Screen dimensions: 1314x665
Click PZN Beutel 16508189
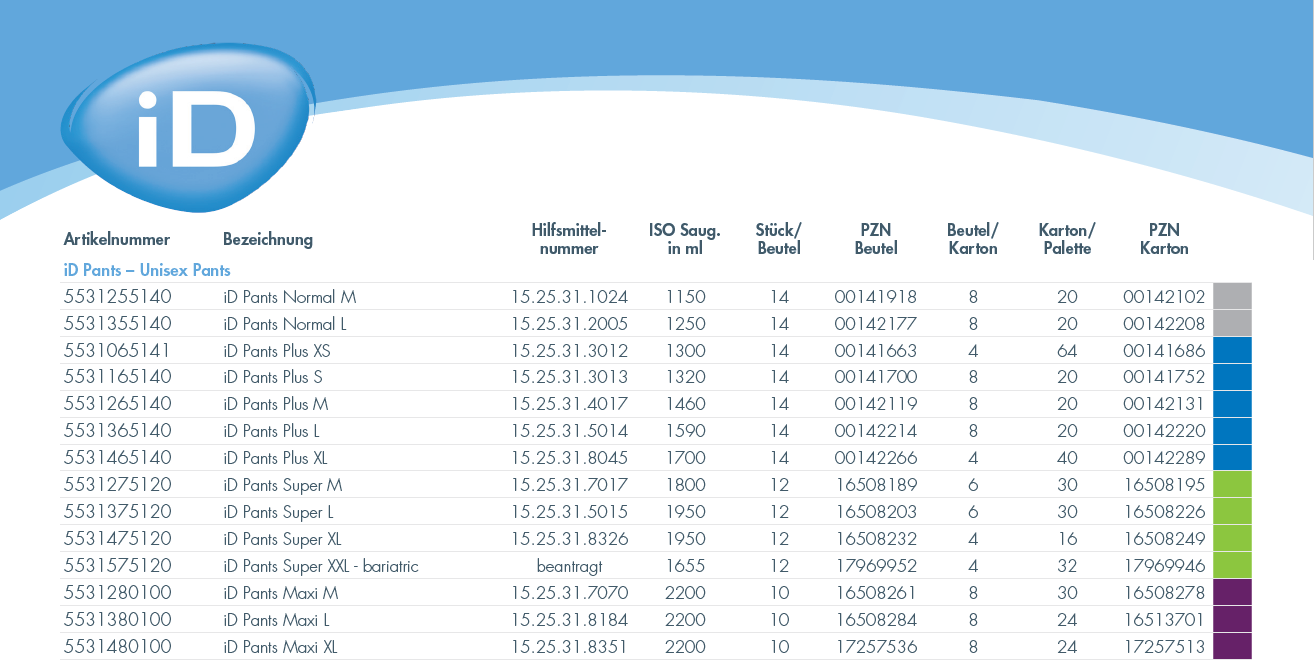(x=876, y=485)
